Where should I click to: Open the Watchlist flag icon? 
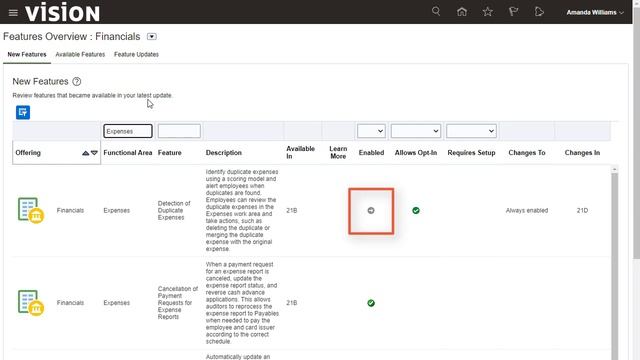[x=513, y=11]
